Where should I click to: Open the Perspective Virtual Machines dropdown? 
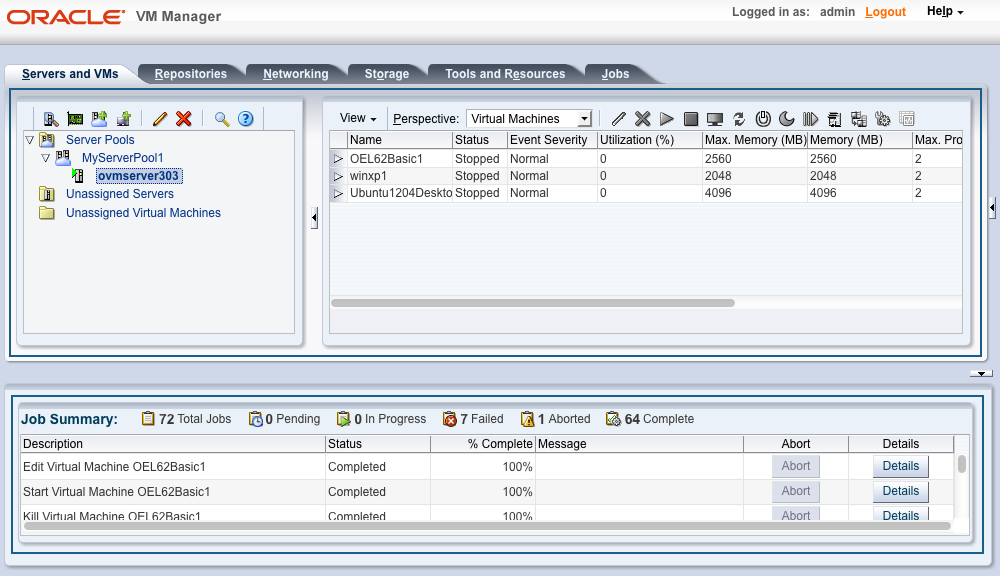[529, 119]
